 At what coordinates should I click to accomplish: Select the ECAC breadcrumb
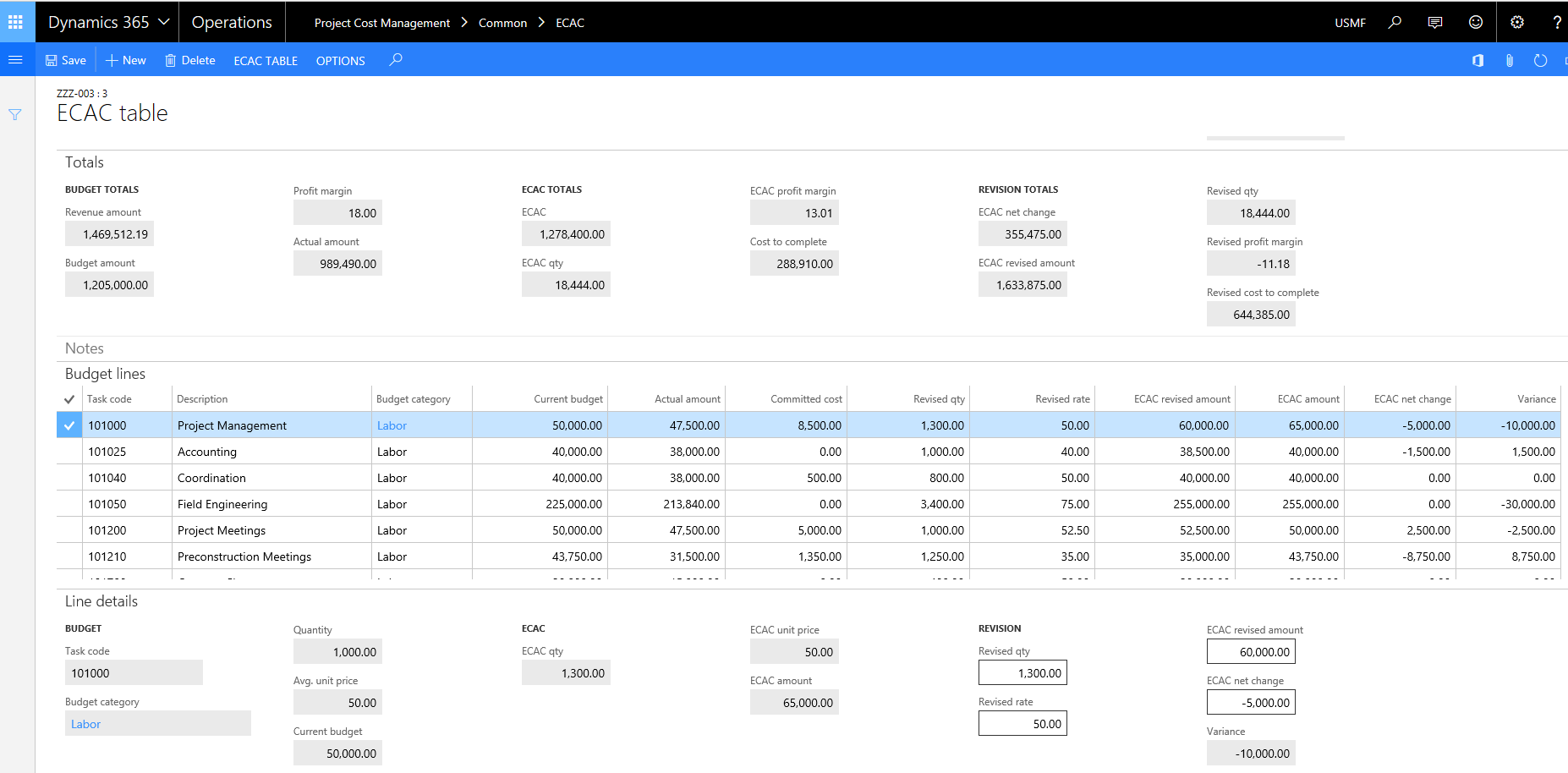[x=570, y=23]
